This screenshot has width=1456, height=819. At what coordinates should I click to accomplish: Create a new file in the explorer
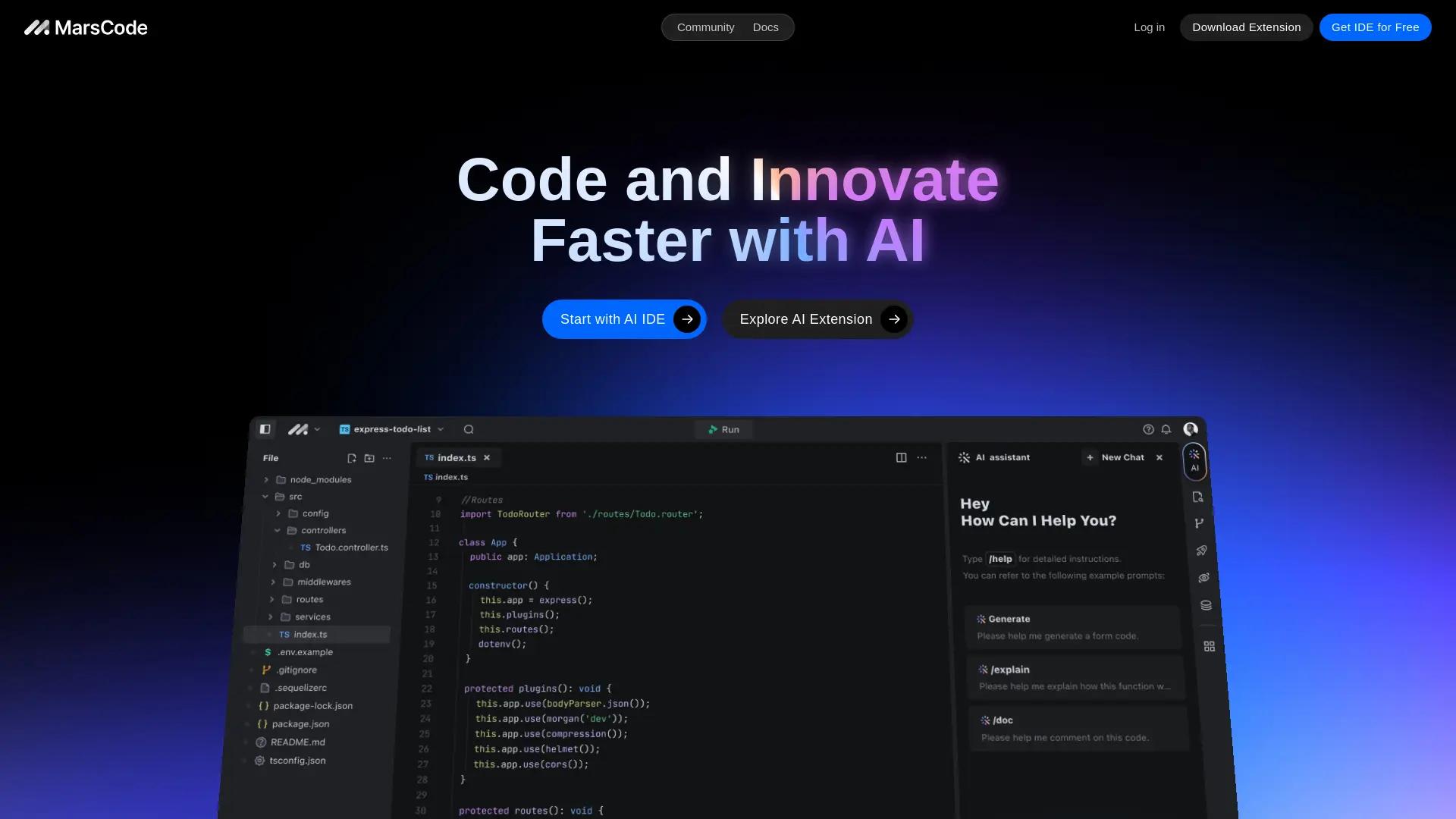351,458
